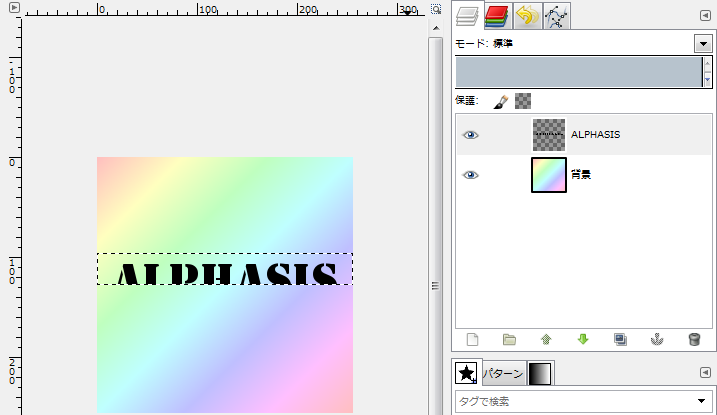This screenshot has height=415, width=717.
Task: Create a new layer
Action: 472,340
